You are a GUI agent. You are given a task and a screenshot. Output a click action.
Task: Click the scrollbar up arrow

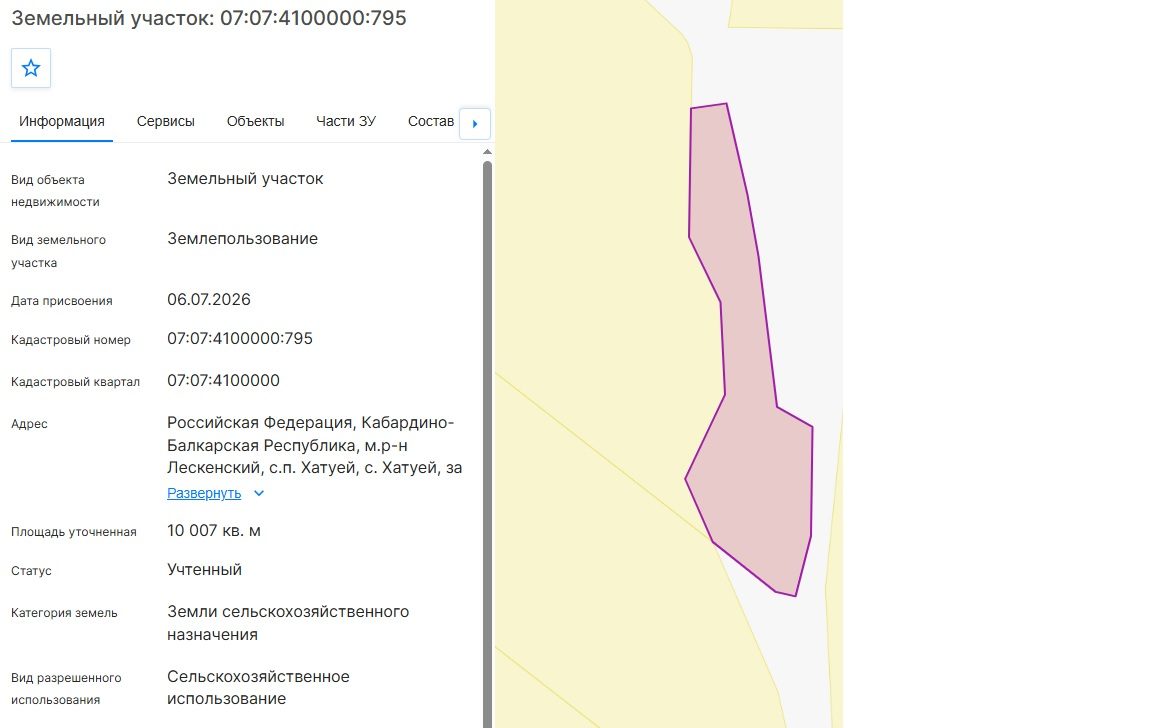[486, 152]
